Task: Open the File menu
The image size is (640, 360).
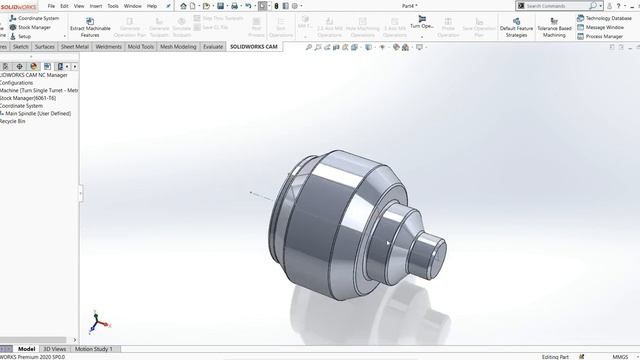Action: [51, 6]
